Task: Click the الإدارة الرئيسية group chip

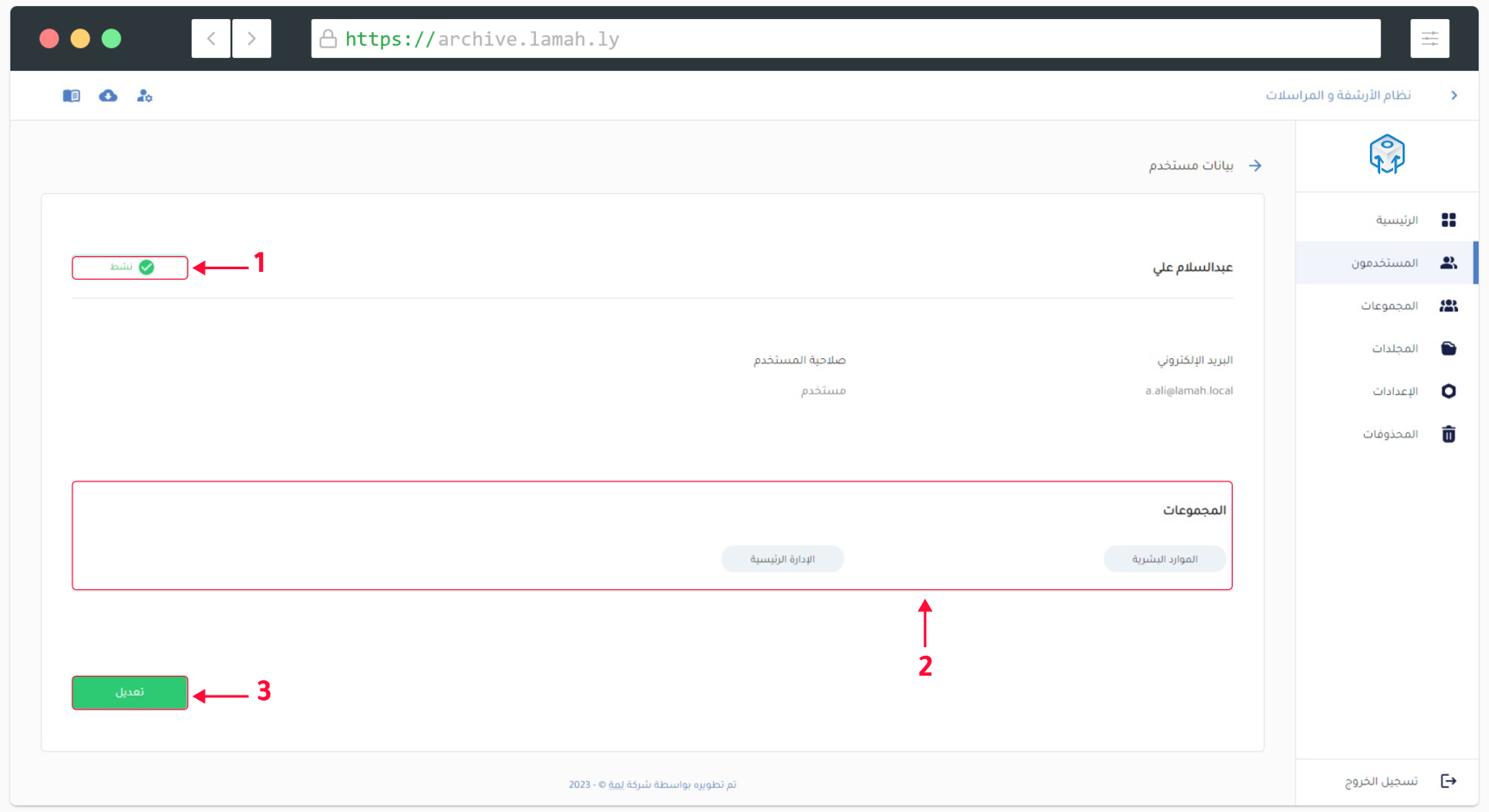Action: pyautogui.click(x=782, y=559)
